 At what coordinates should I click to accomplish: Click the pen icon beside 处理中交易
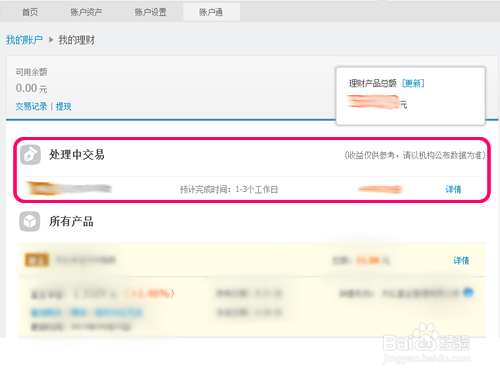coord(30,155)
